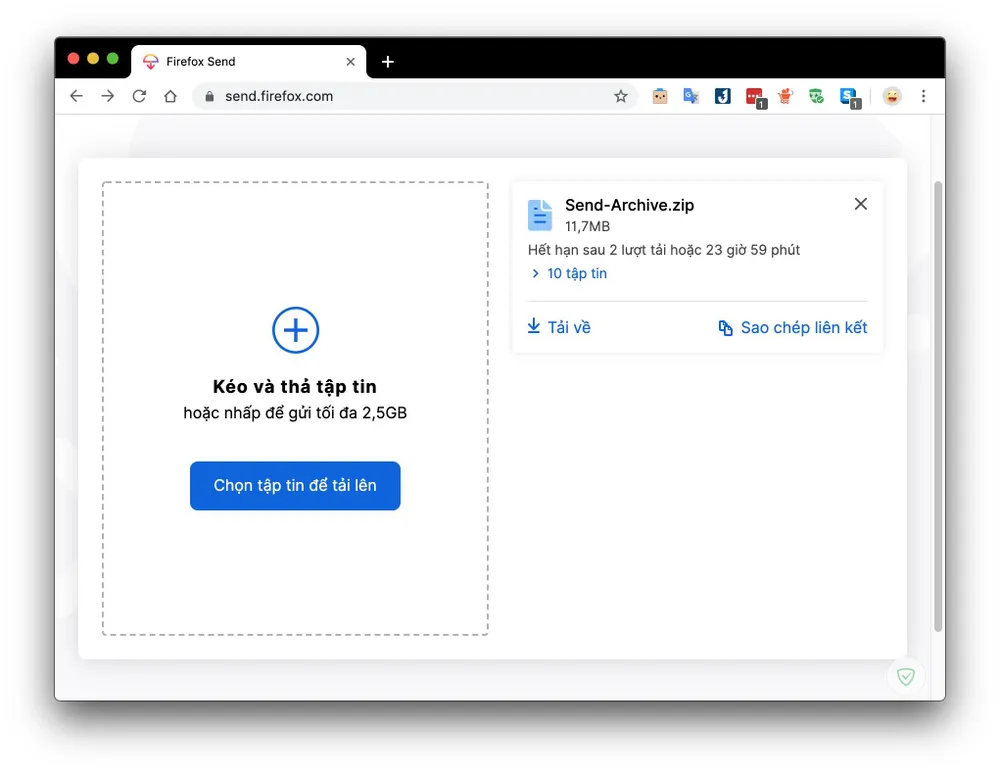The width and height of the screenshot is (1000, 773).
Task: Expand the 10 tập tin file list
Action: [569, 273]
